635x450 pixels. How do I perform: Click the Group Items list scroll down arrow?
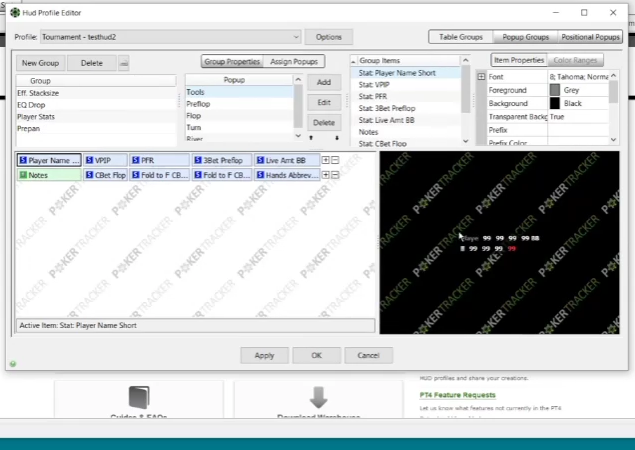click(x=466, y=141)
